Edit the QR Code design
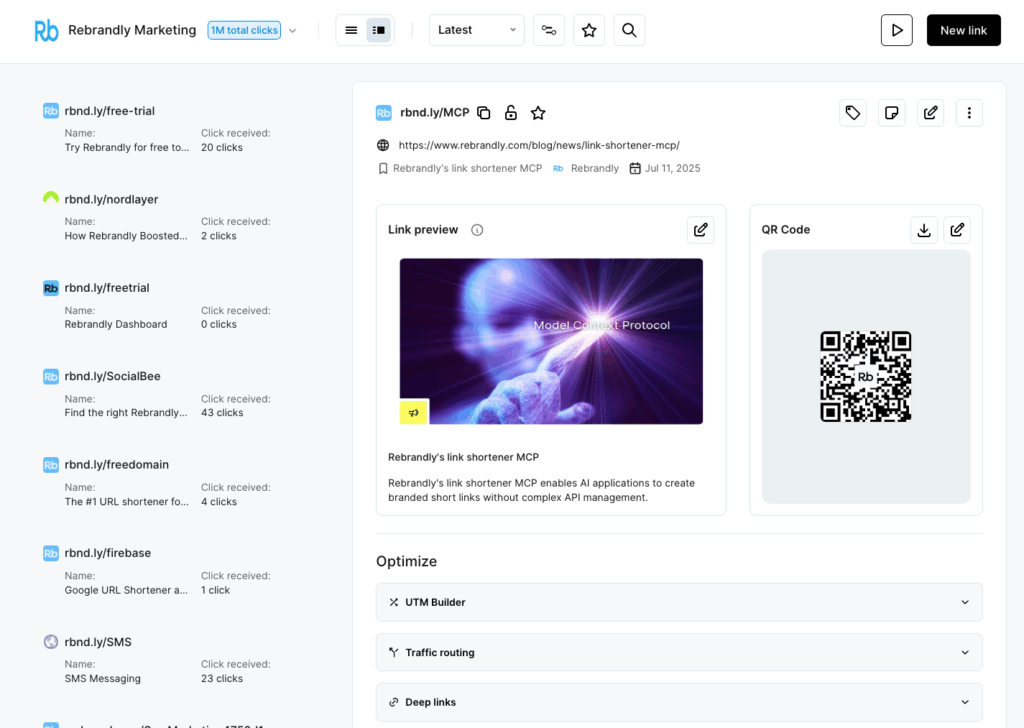Viewport: 1024px width, 728px height. coord(957,230)
